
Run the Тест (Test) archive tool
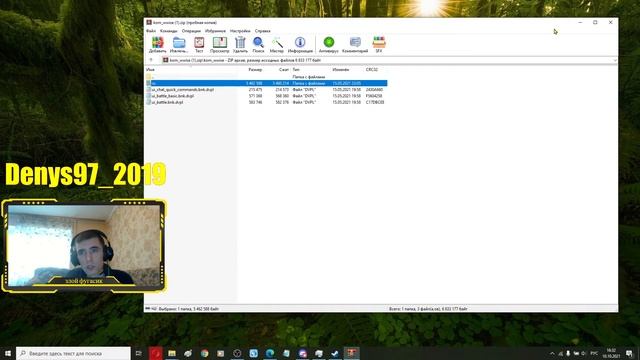(x=199, y=44)
